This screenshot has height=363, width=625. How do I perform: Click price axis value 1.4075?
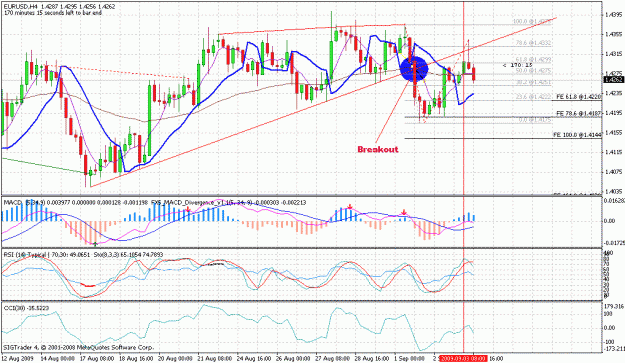614,172
